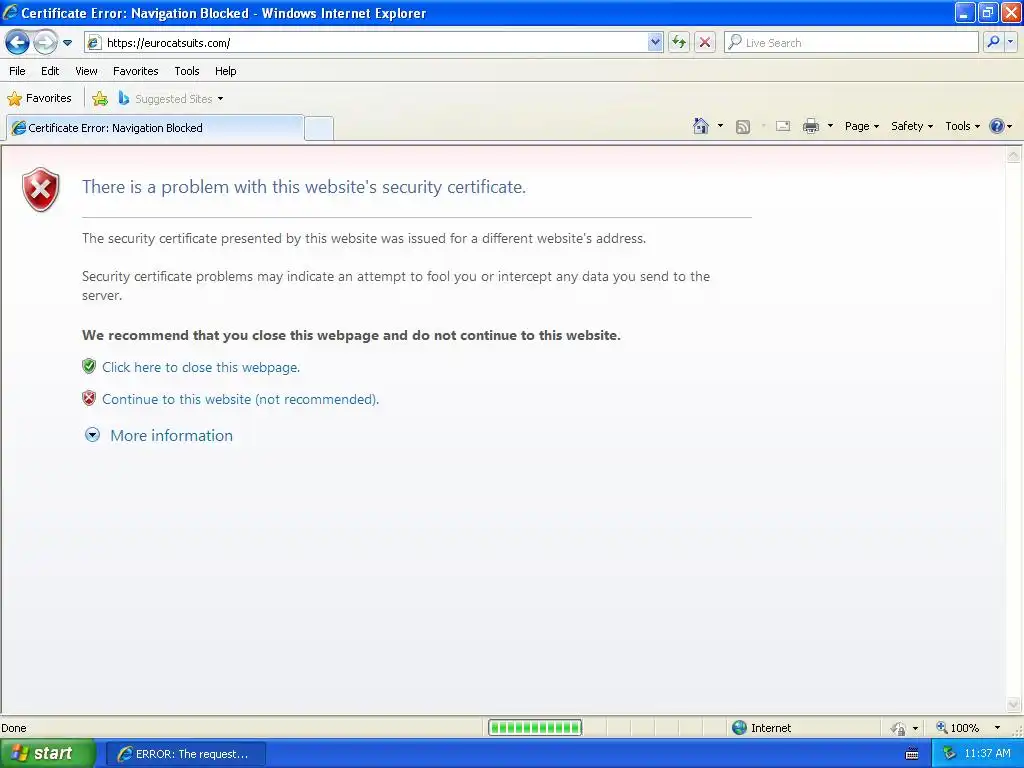Open the zoom level dropdown arrow
Image resolution: width=1024 pixels, height=768 pixels.
point(997,728)
